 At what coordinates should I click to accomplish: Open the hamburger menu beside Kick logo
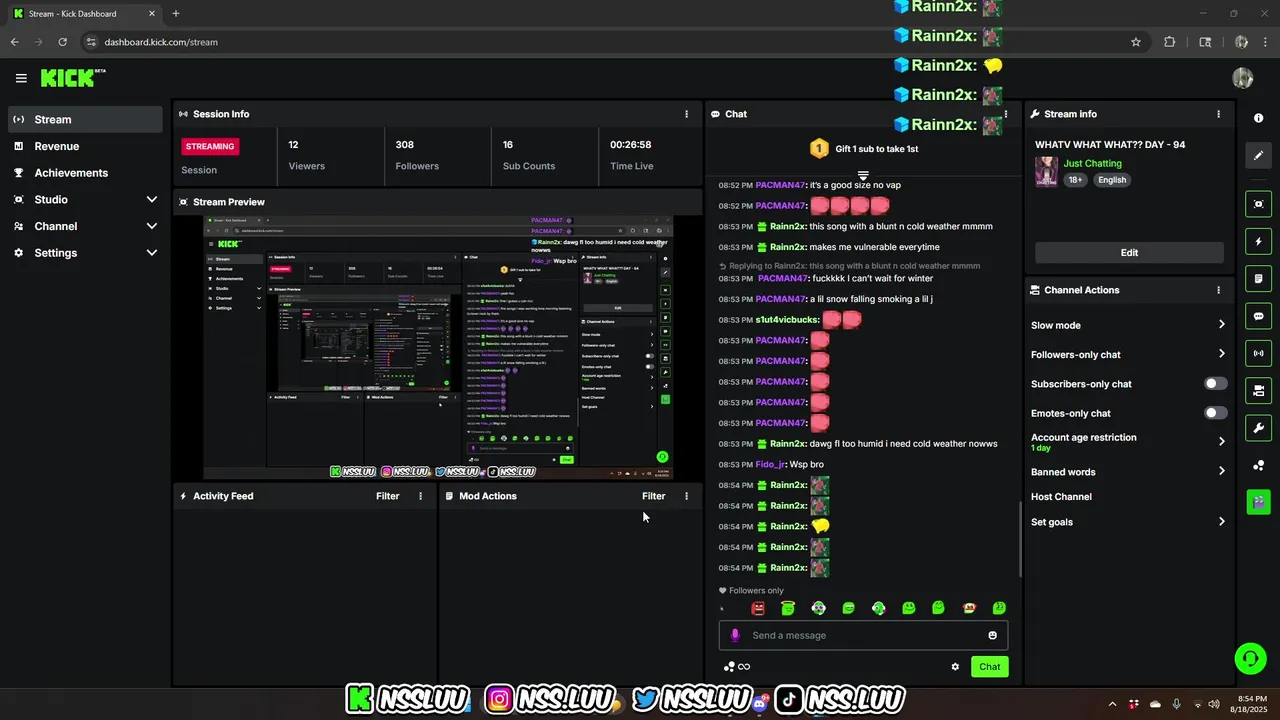pyautogui.click(x=21, y=78)
